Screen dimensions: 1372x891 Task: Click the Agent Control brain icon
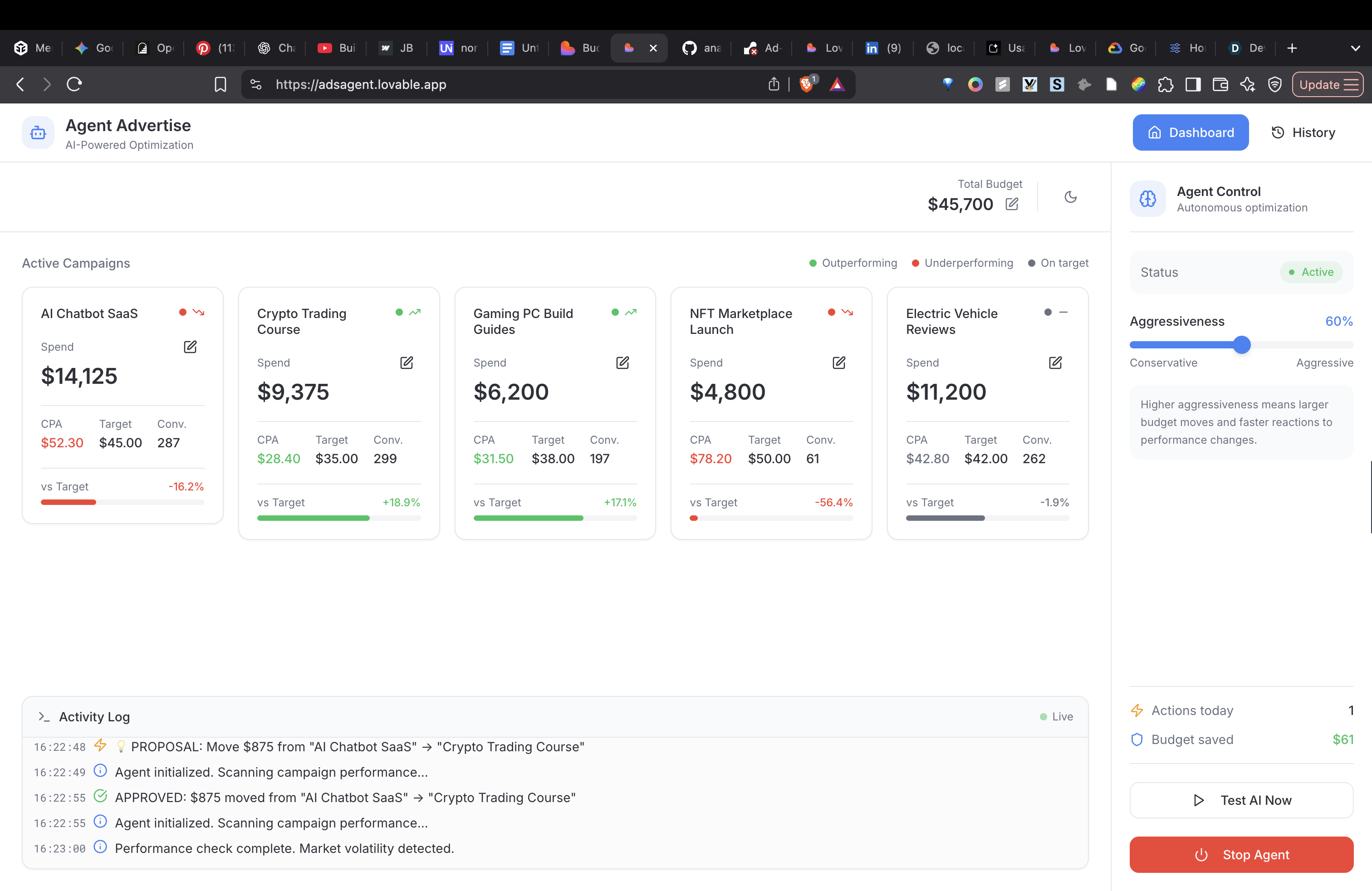pyautogui.click(x=1147, y=199)
